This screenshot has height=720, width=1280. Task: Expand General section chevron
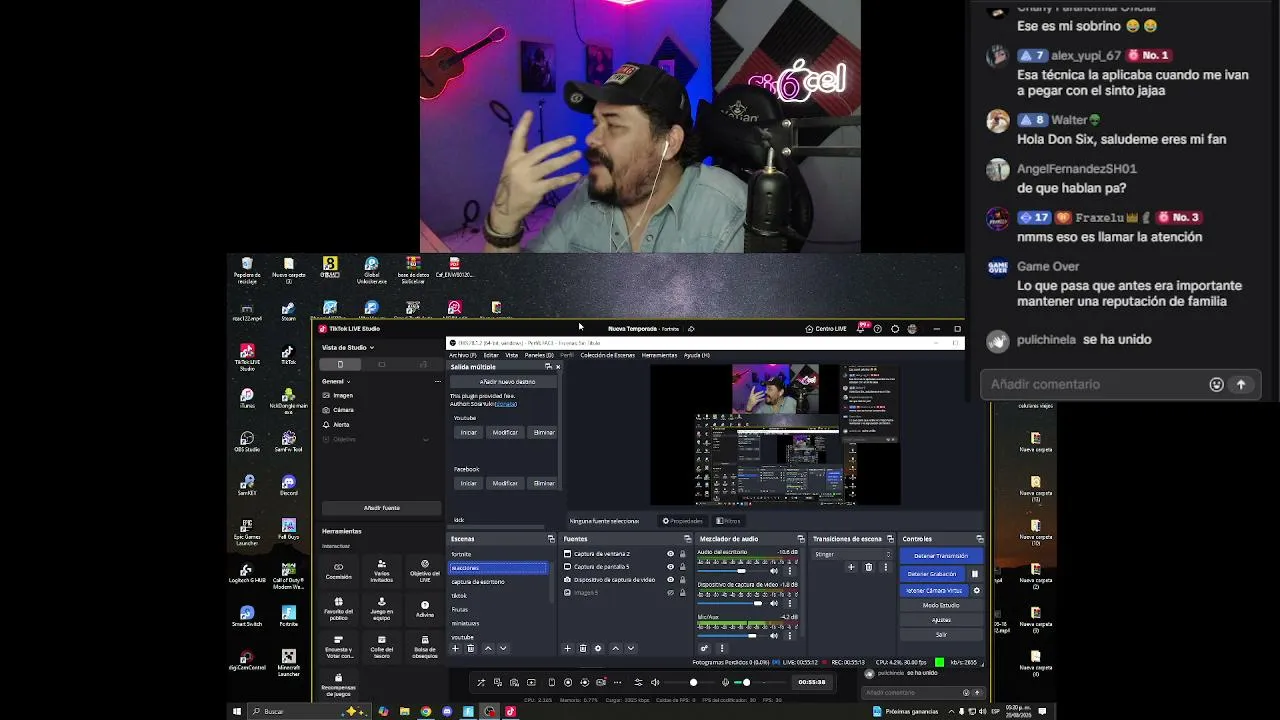[348, 381]
